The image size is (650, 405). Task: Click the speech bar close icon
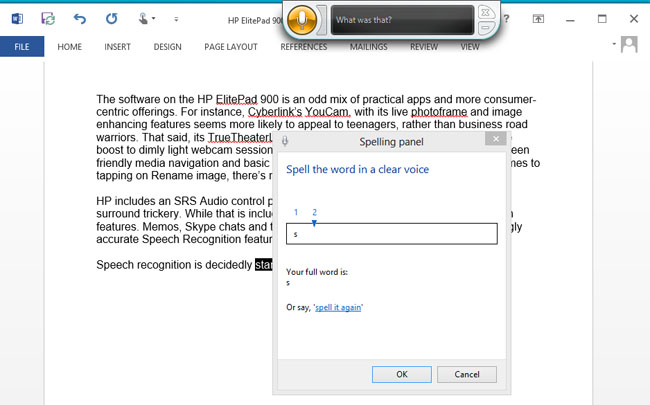pyautogui.click(x=485, y=12)
